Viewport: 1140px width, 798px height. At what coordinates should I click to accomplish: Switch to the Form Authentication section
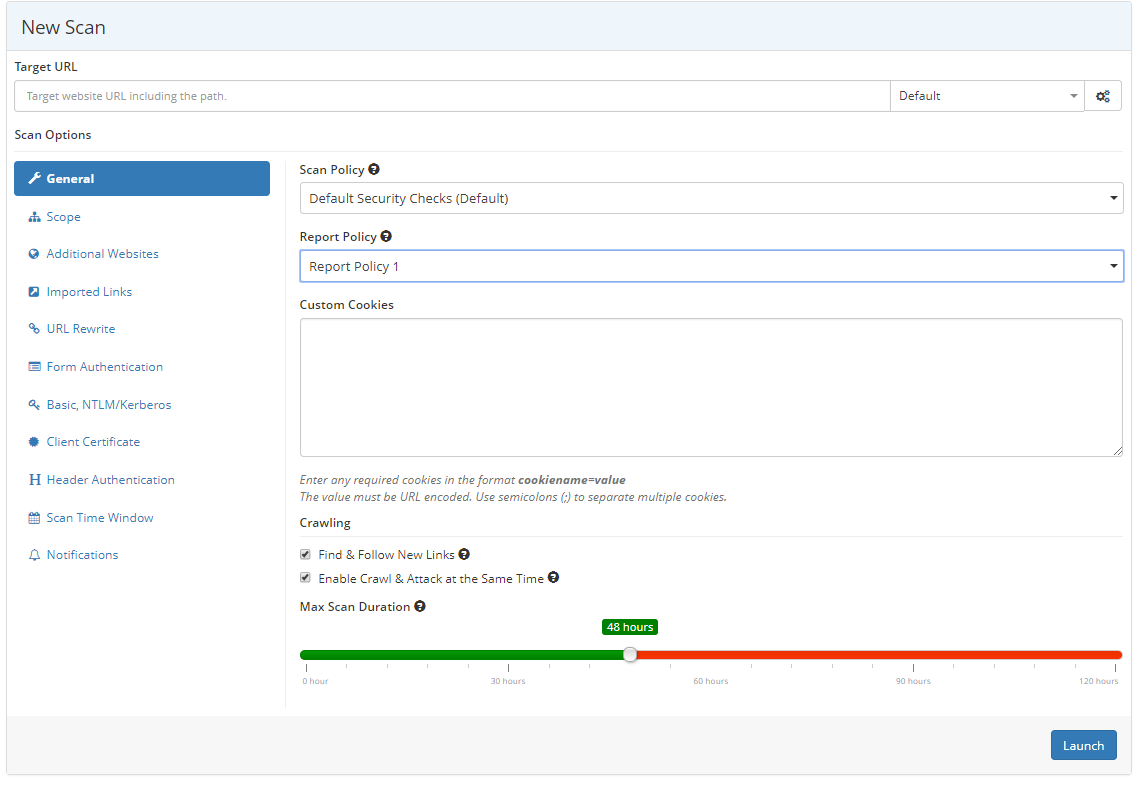tap(104, 366)
